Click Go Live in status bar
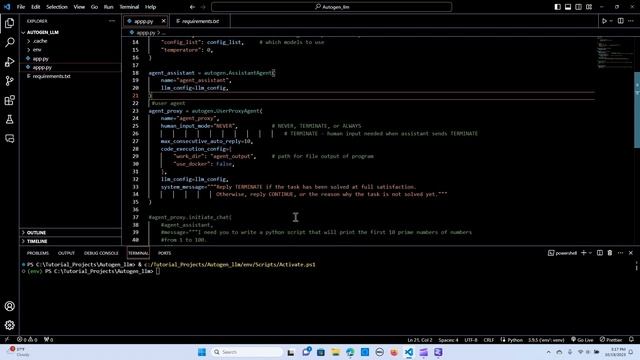Viewport: 640px width, 360px height. 582,340
